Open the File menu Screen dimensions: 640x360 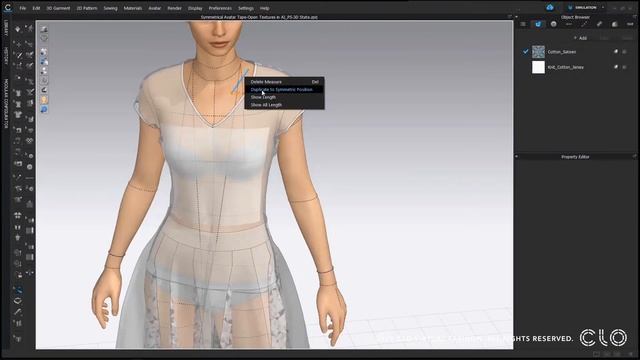22,8
